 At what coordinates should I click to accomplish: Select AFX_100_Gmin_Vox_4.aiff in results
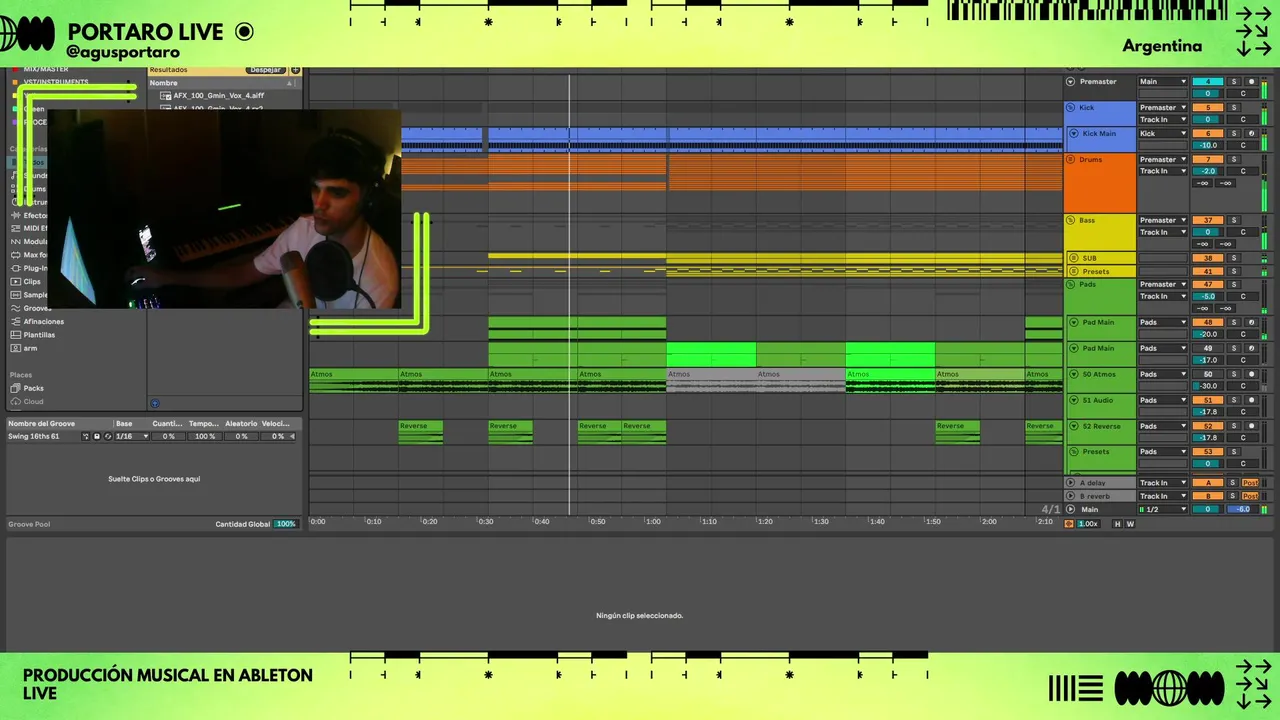211,96
